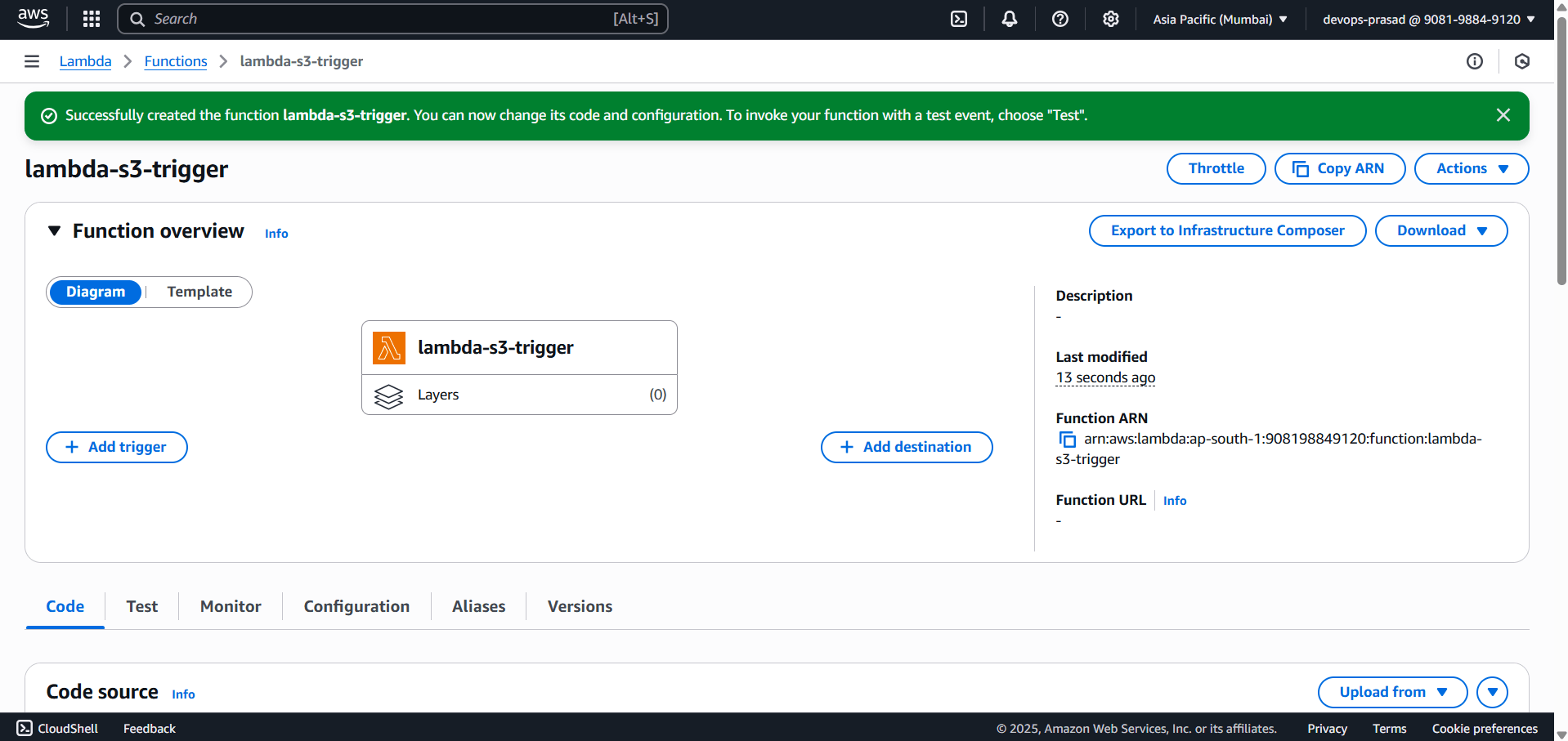The width and height of the screenshot is (1568, 741).
Task: Open the Upload from dropdown
Action: (x=1392, y=692)
